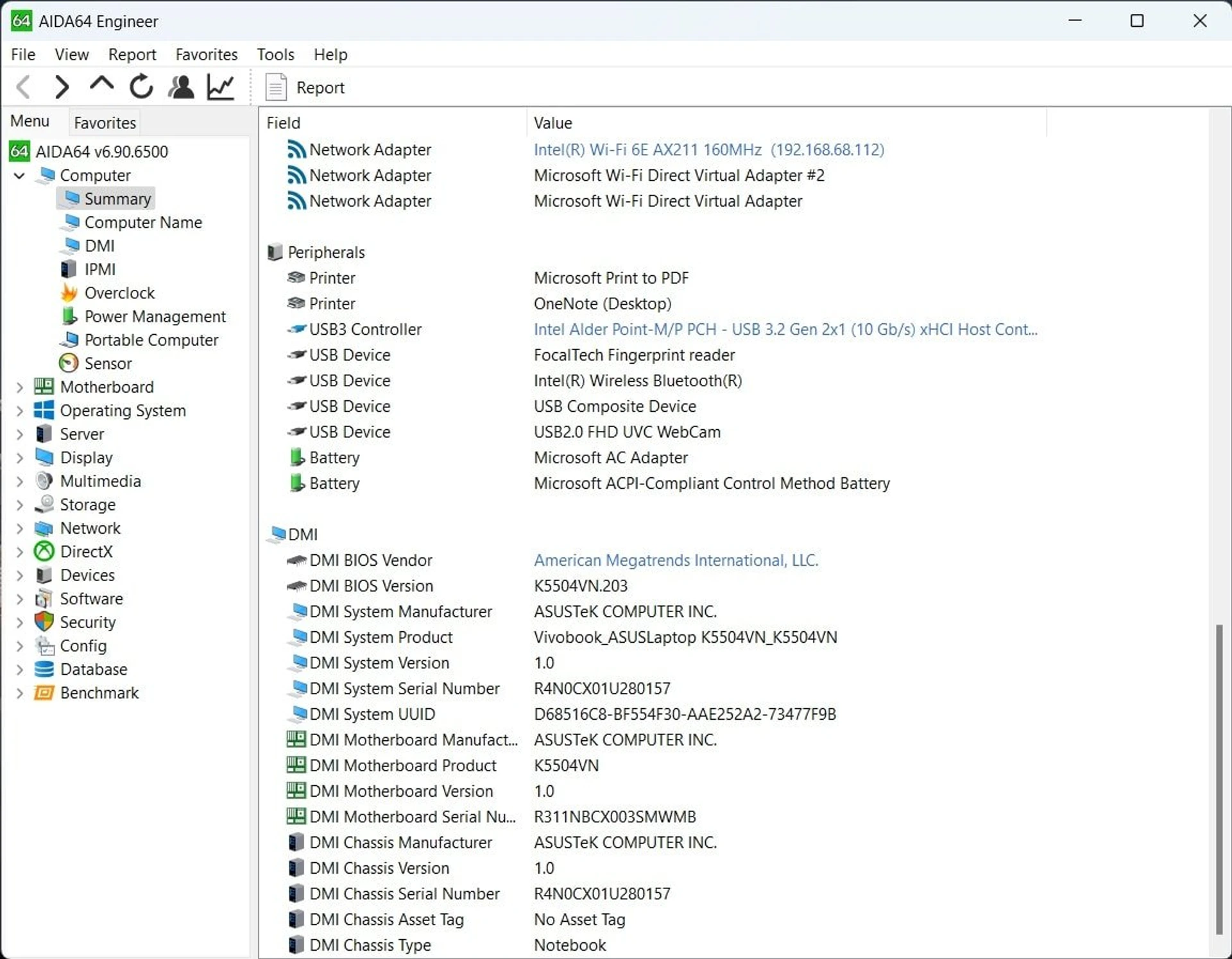Image resolution: width=1232 pixels, height=959 pixels.
Task: Click the Benchmark icon in sidebar
Action: pos(44,693)
